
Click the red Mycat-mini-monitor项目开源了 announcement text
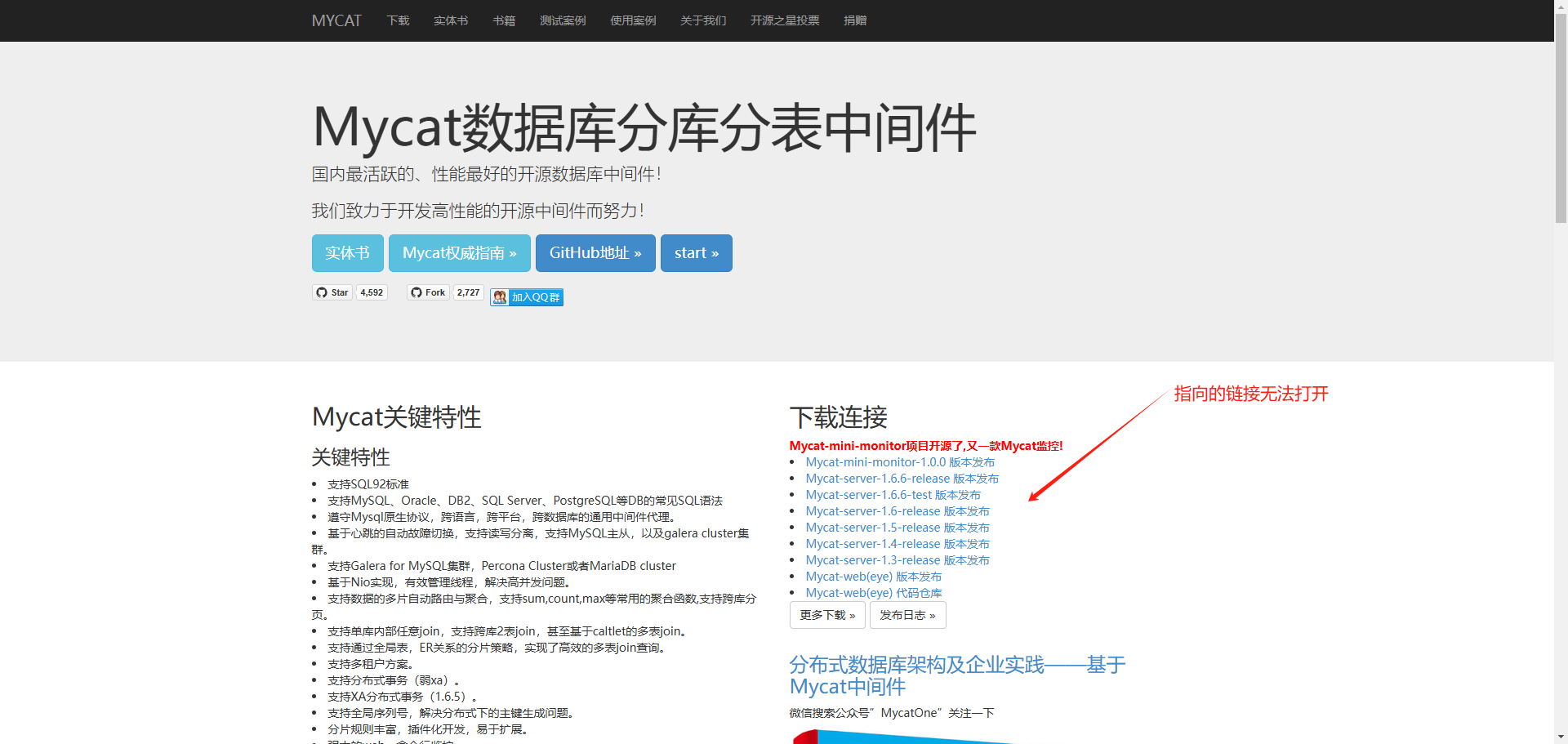point(926,446)
